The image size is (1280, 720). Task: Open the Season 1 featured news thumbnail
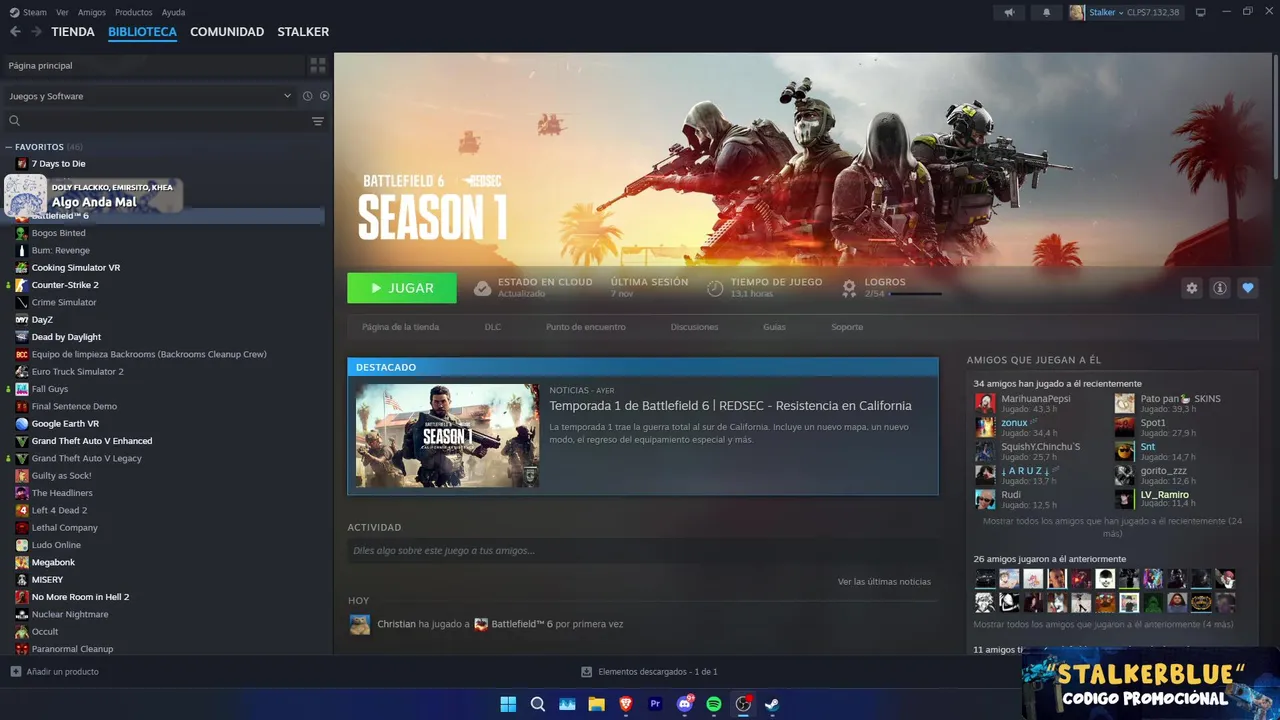tap(447, 436)
